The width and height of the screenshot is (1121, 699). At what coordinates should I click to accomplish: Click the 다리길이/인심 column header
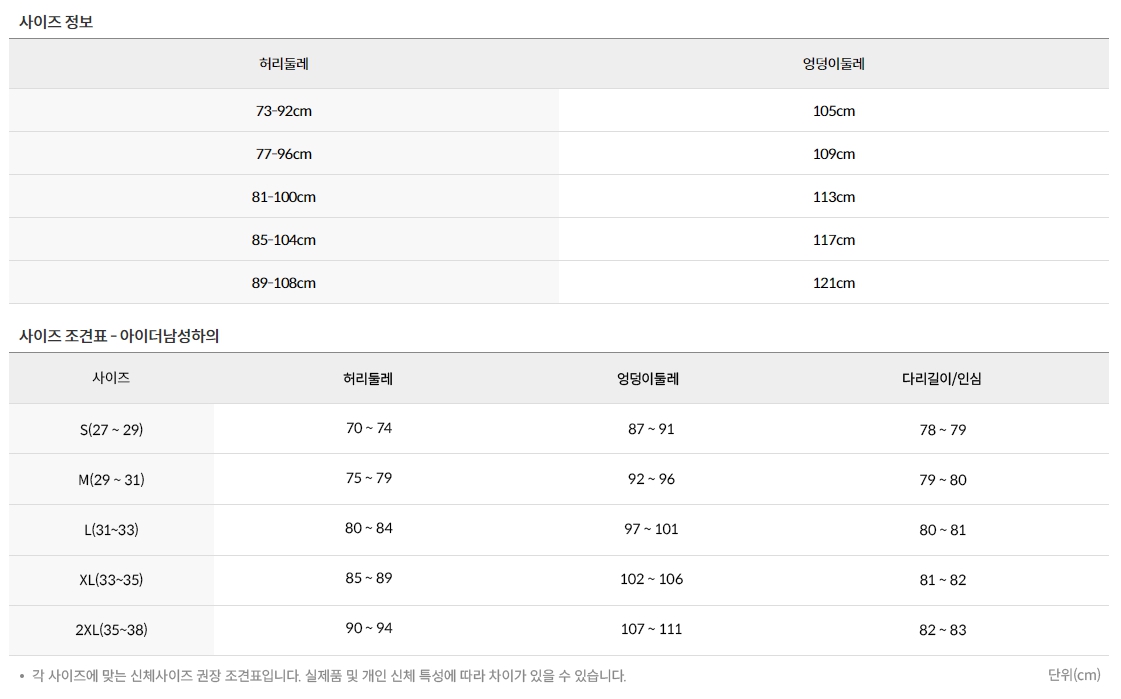942,379
